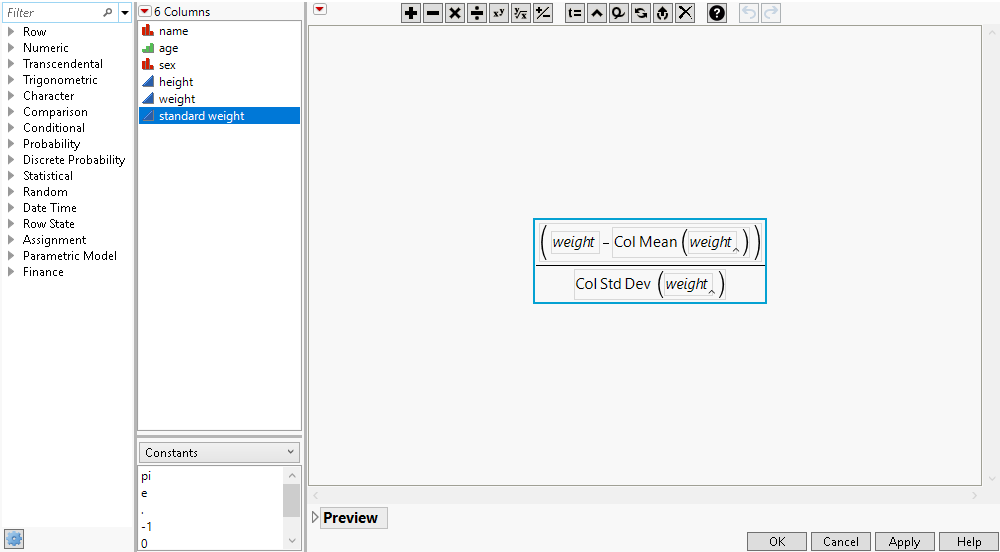The height and width of the screenshot is (552, 1000).
Task: Click constants list scrollbar up arrow
Action: pyautogui.click(x=292, y=476)
